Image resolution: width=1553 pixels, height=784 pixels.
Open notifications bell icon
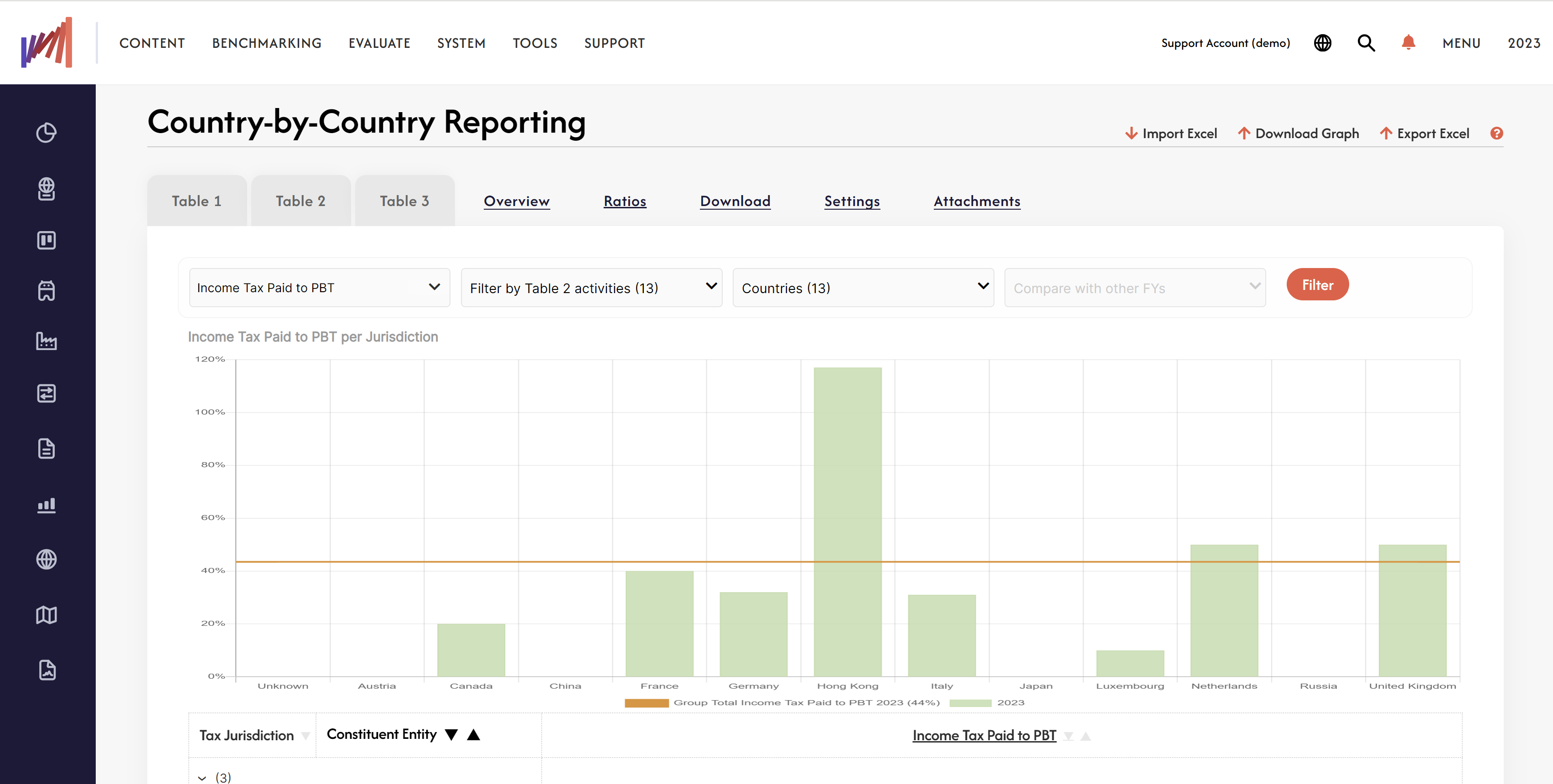click(1408, 42)
